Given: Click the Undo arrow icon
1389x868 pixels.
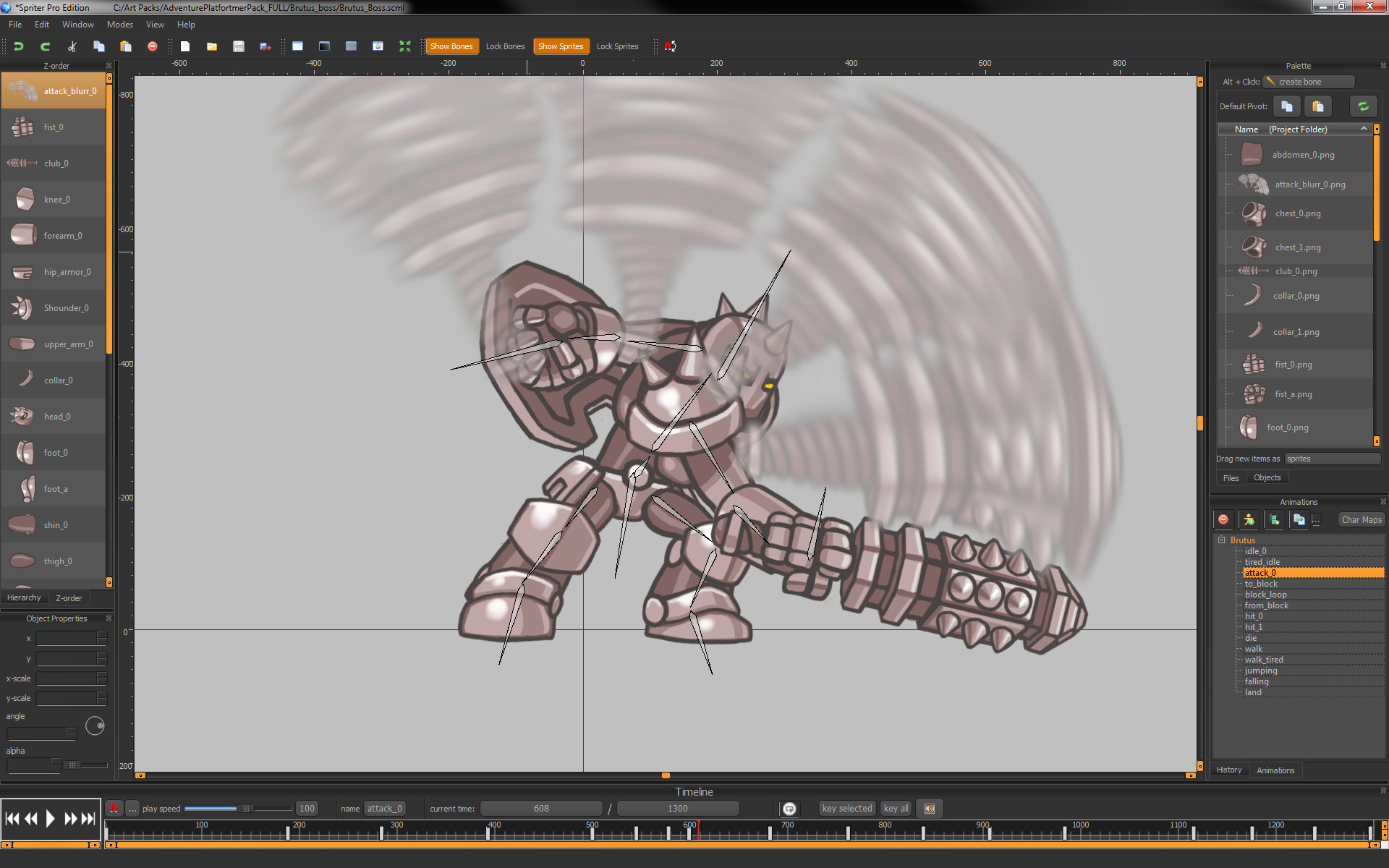Looking at the screenshot, I should pos(18,46).
